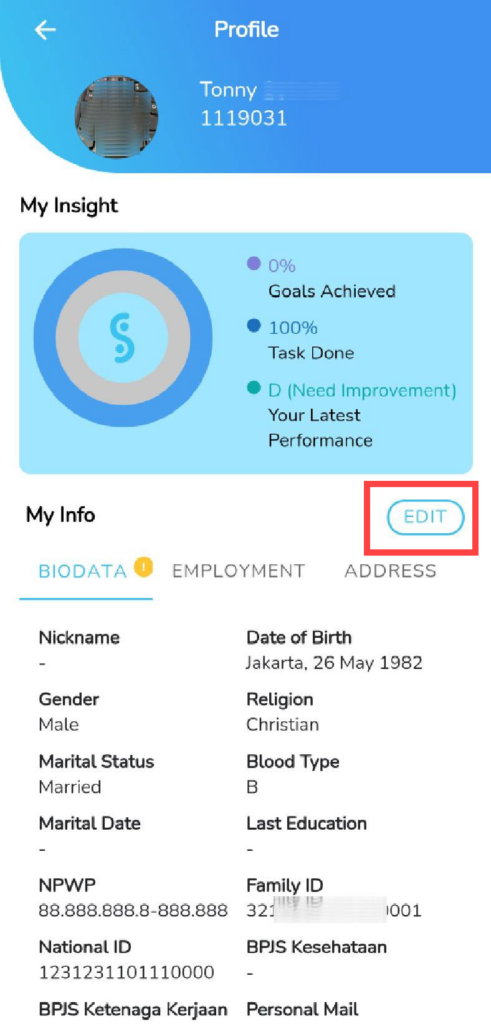Tap the S logo inside donut chart
The width and height of the screenshot is (491, 1024).
pos(123,337)
